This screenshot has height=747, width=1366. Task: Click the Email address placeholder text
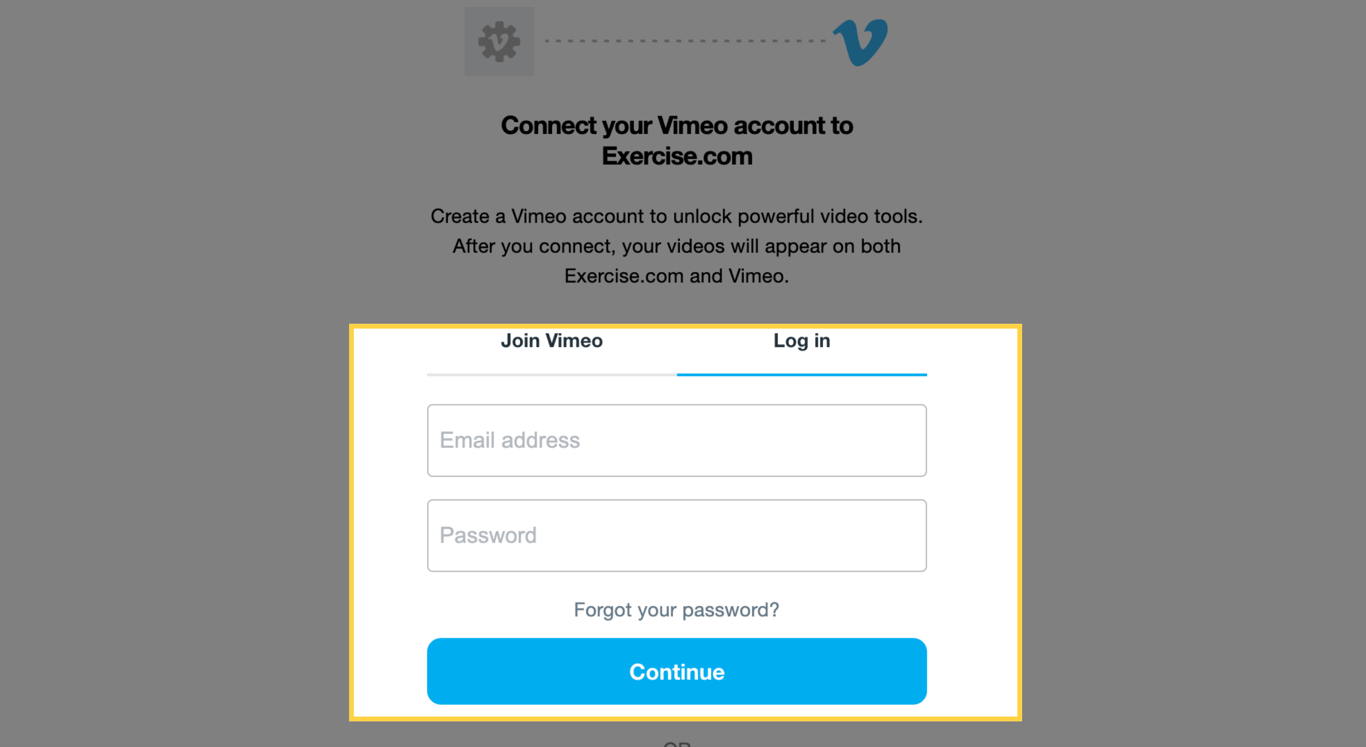[510, 440]
